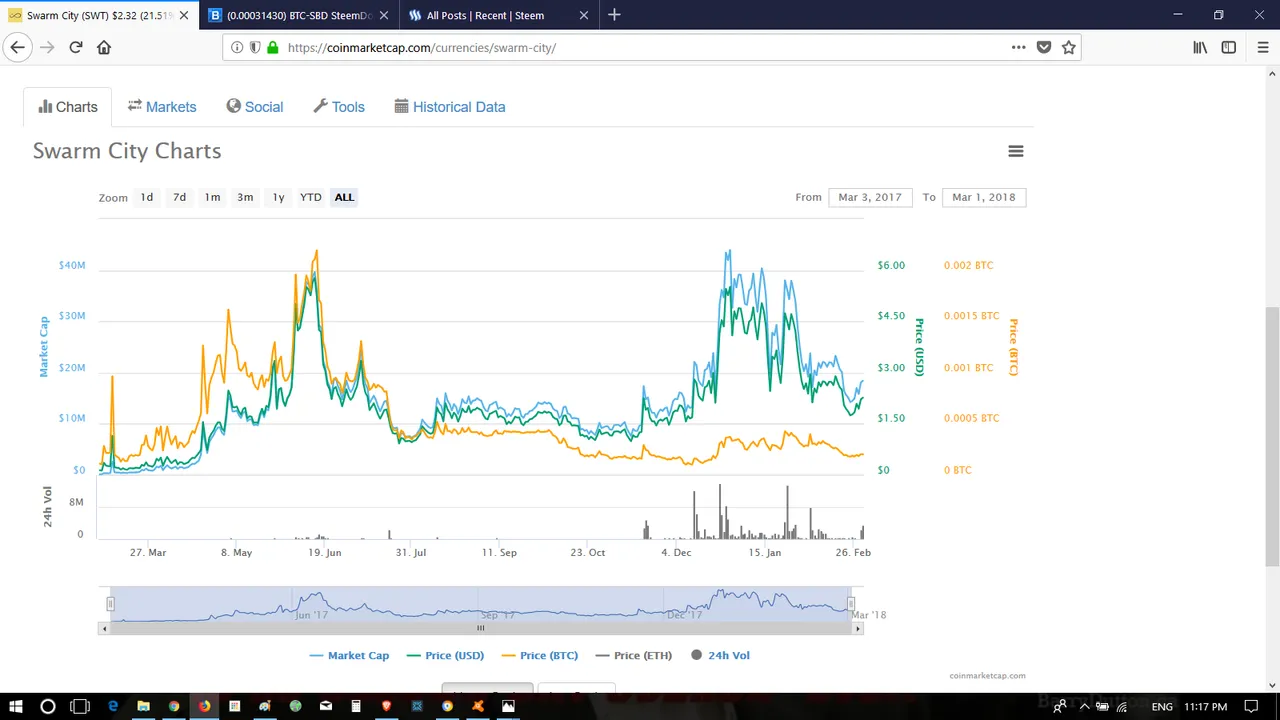Set chart zoom to ALL
The height and width of the screenshot is (720, 1280).
tap(344, 197)
